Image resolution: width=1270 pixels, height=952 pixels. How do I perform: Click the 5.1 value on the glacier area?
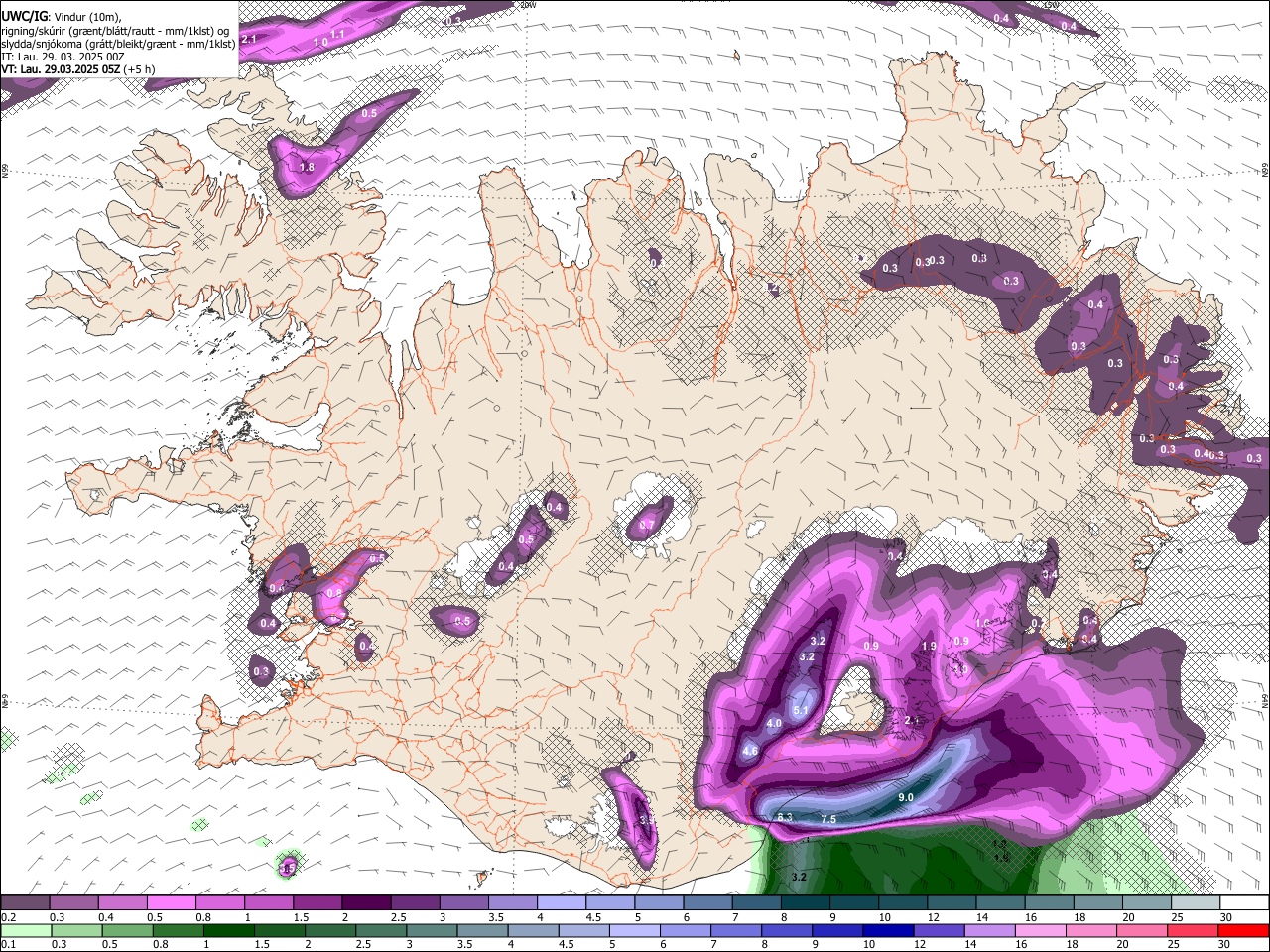tap(801, 710)
